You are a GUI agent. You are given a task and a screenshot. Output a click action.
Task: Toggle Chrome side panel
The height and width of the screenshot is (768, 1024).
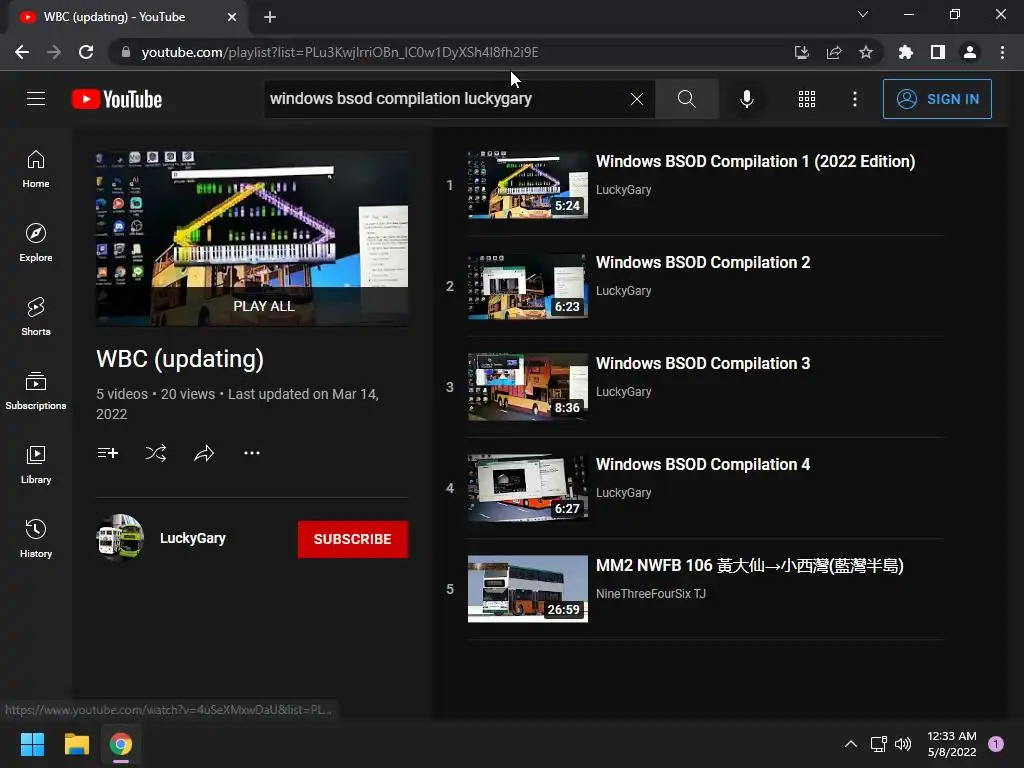(x=938, y=52)
